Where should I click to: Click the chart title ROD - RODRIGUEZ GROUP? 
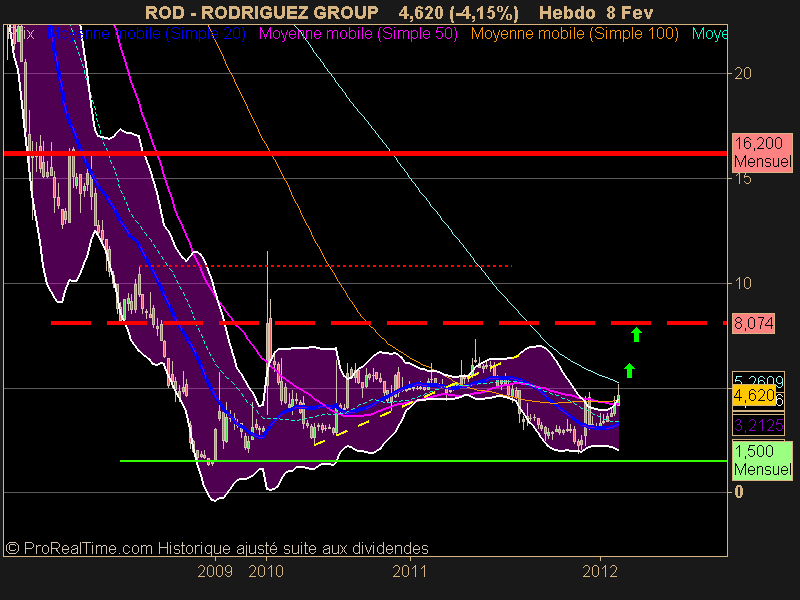tap(262, 12)
